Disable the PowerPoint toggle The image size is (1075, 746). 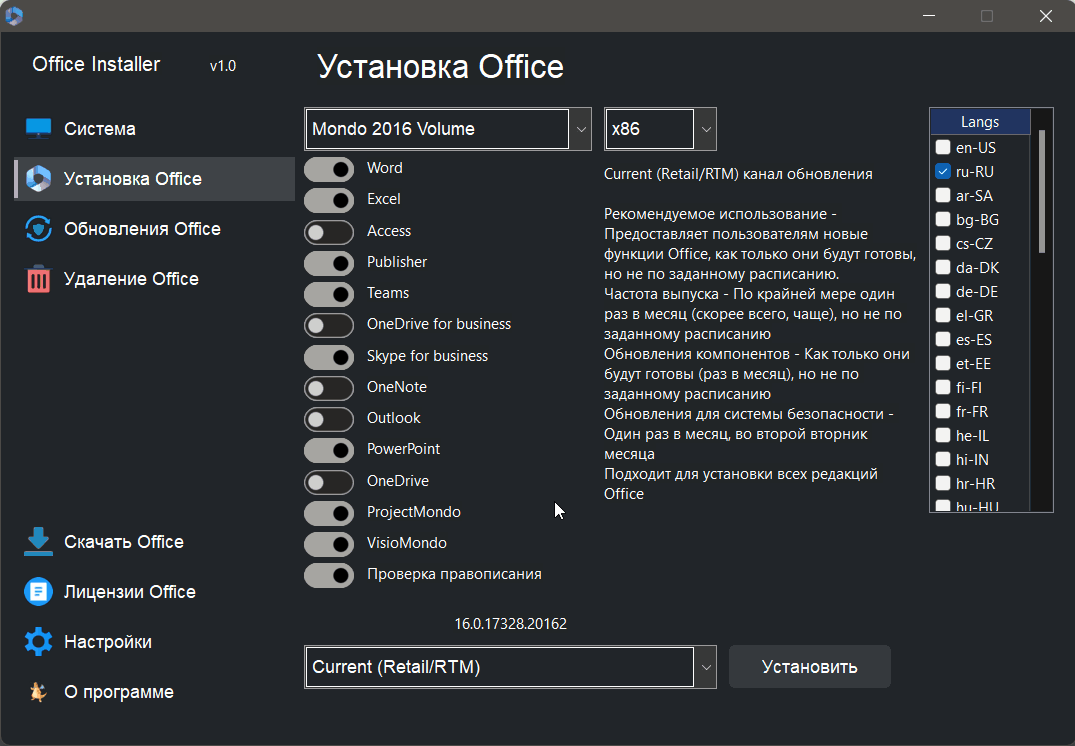tap(329, 450)
